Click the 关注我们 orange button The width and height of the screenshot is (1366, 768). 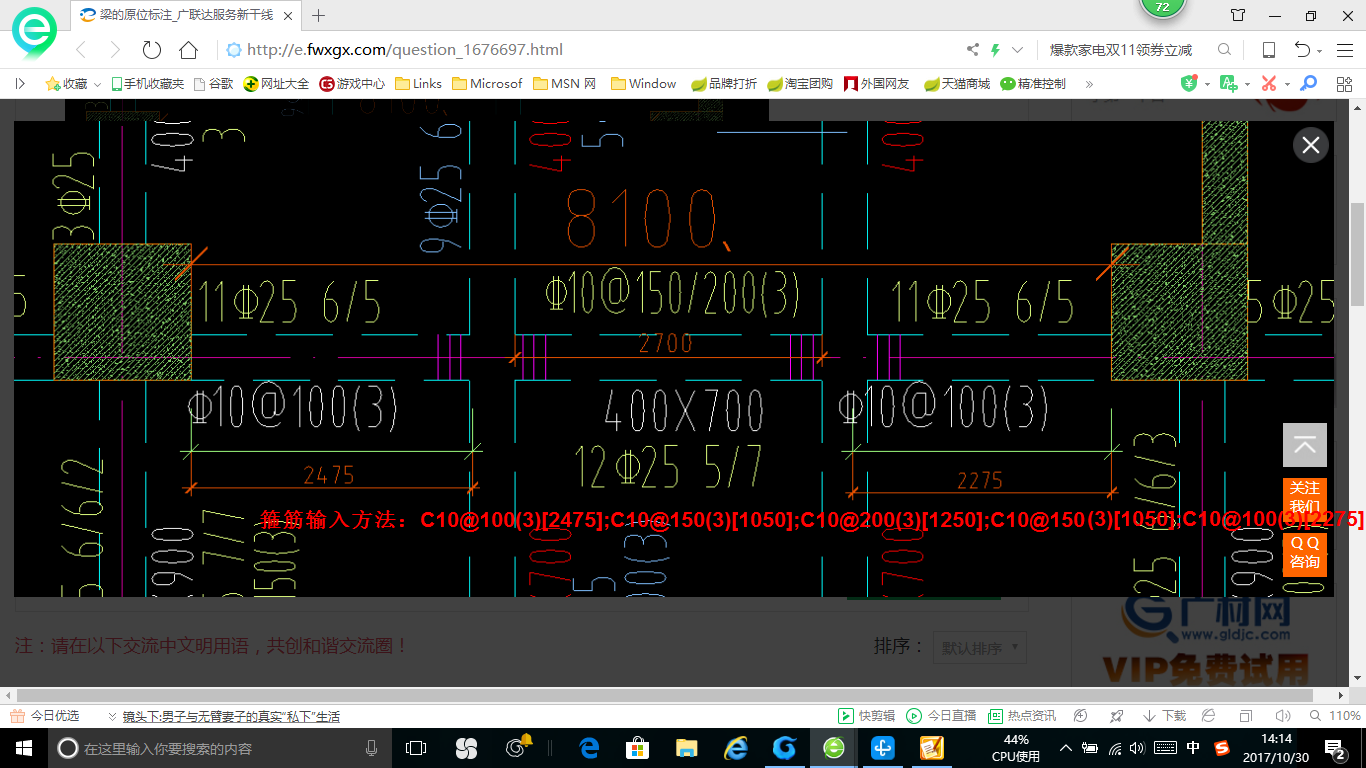pyautogui.click(x=1305, y=497)
